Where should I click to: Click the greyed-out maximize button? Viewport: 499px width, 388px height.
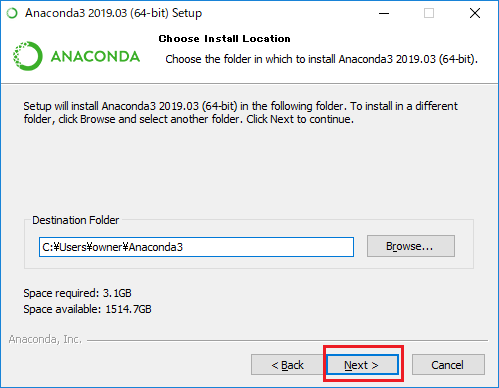pos(429,13)
